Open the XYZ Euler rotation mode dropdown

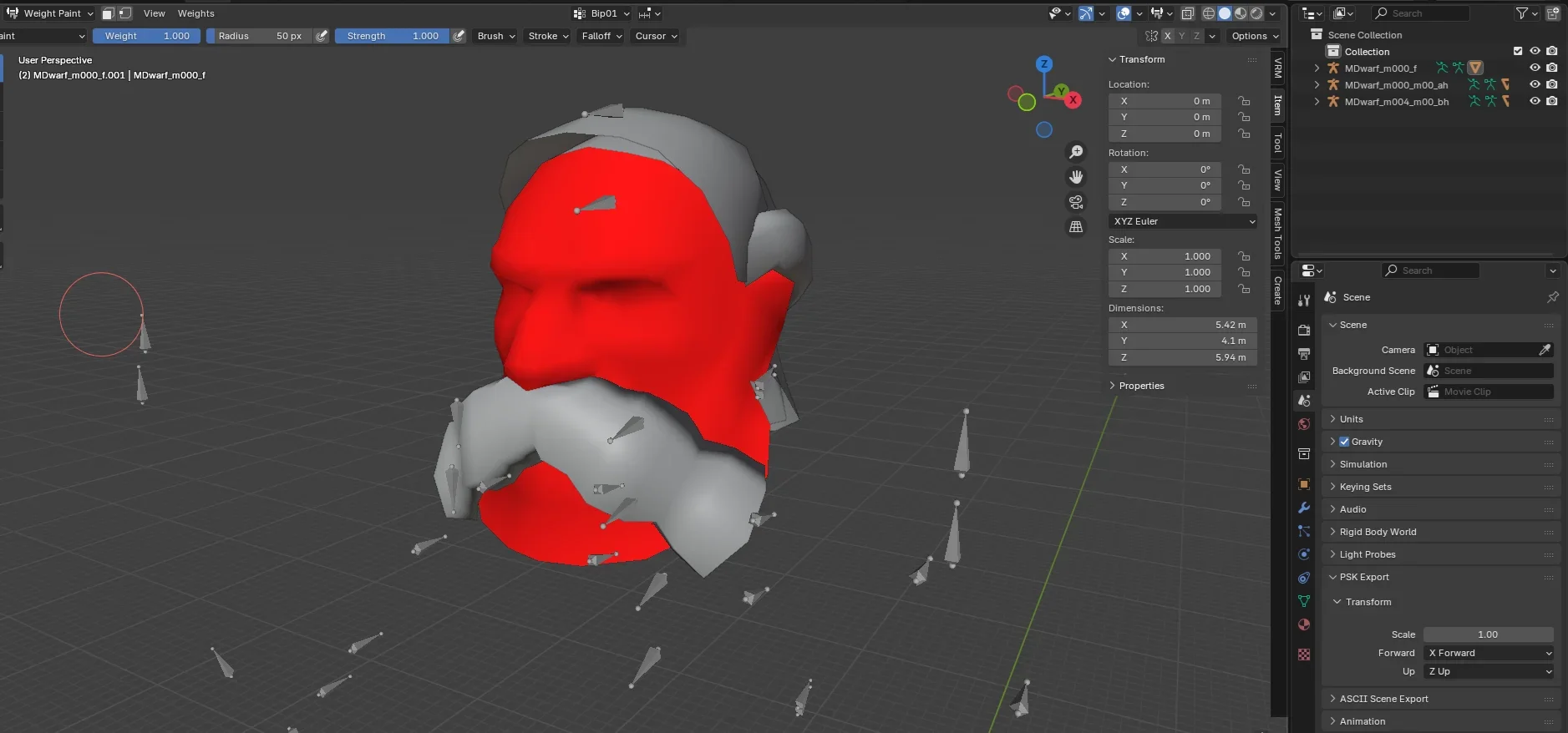point(1183,221)
